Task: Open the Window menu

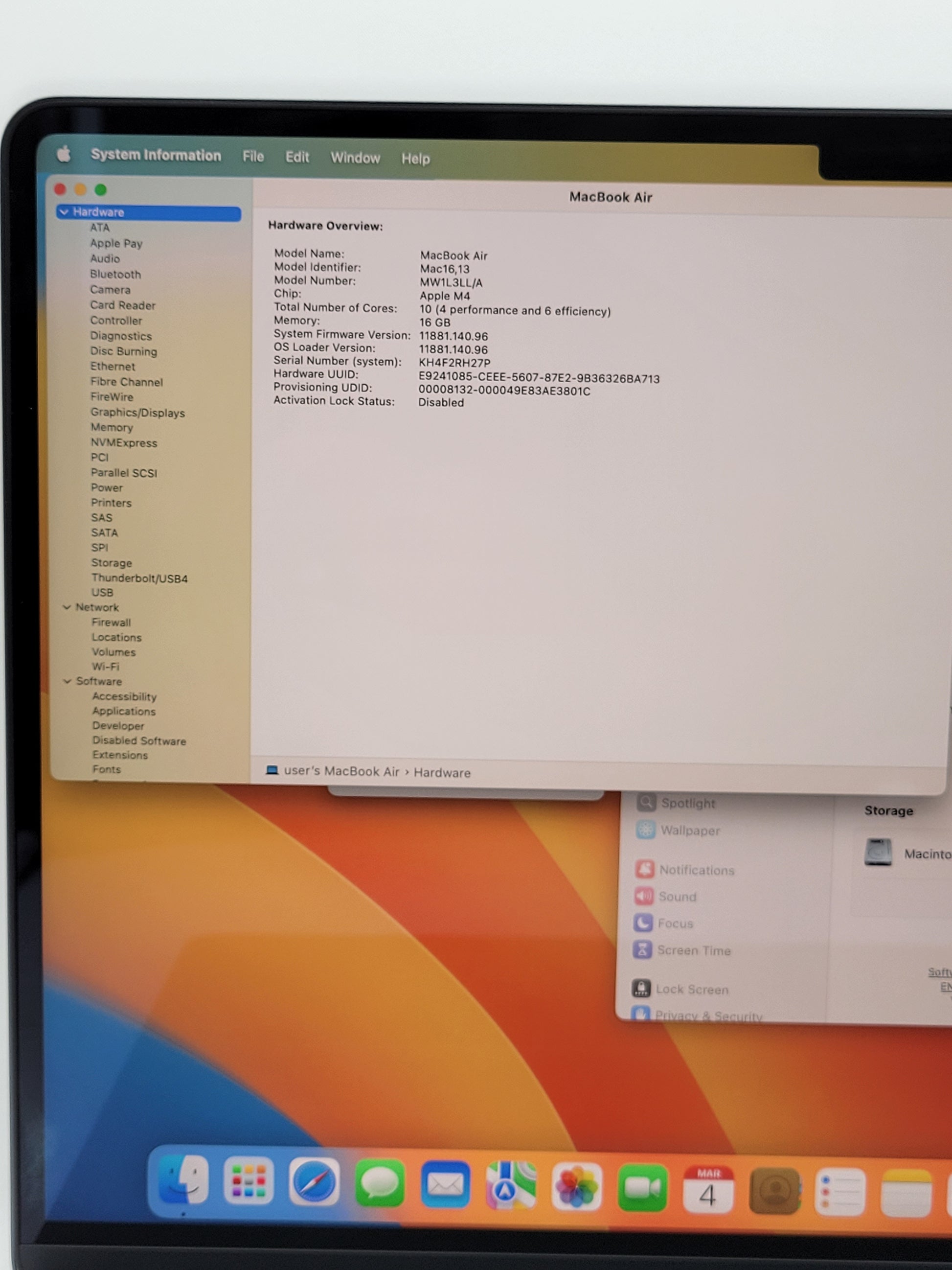Action: (x=355, y=158)
